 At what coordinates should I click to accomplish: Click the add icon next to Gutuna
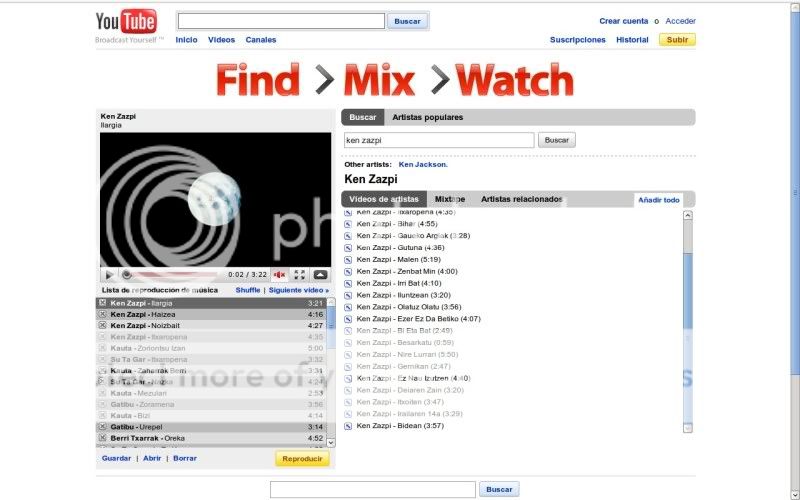point(348,247)
